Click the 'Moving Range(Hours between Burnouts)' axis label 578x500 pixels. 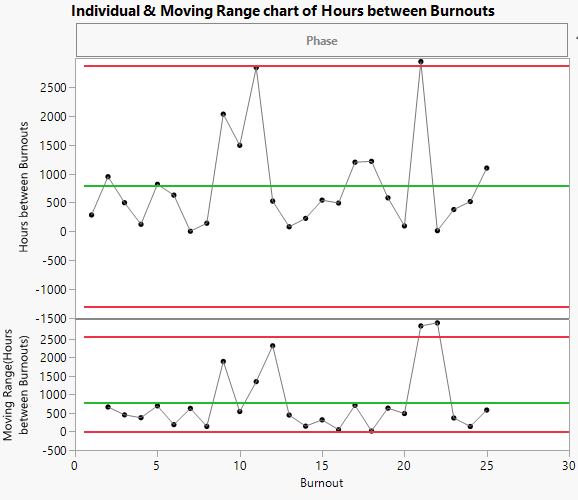tap(15, 385)
